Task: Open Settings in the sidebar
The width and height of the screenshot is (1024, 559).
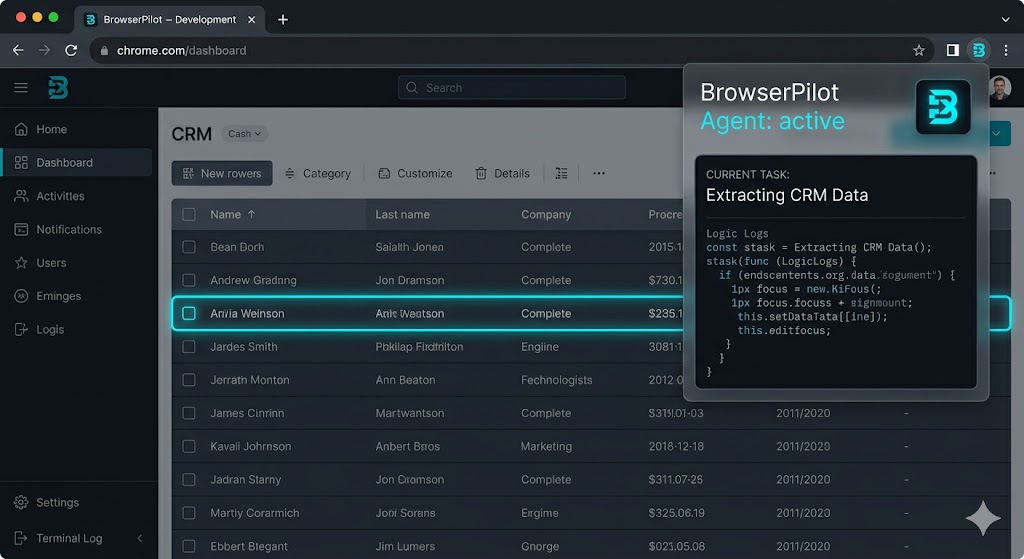Action: 77,502
